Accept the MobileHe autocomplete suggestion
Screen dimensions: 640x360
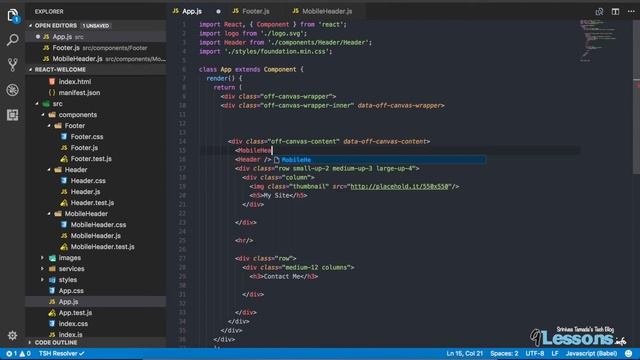[x=379, y=160]
